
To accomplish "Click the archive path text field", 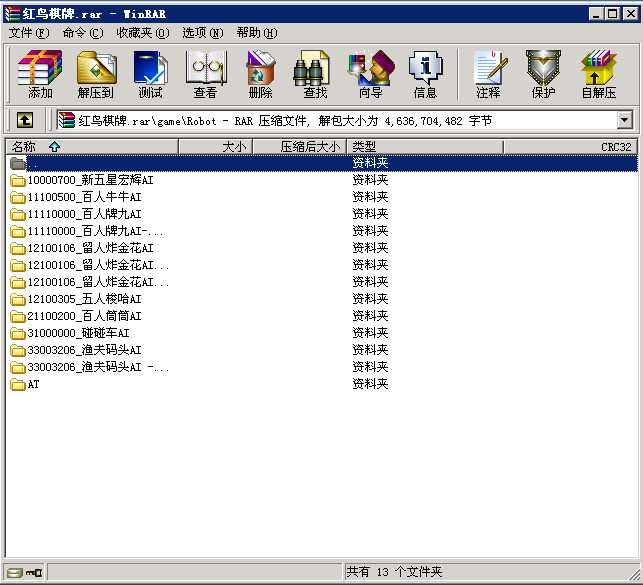I will coord(336,121).
